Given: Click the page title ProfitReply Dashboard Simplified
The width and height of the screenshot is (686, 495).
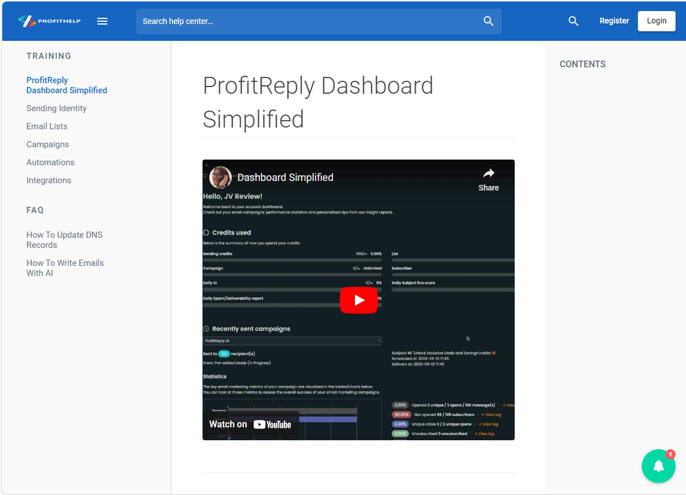Looking at the screenshot, I should pos(318,102).
